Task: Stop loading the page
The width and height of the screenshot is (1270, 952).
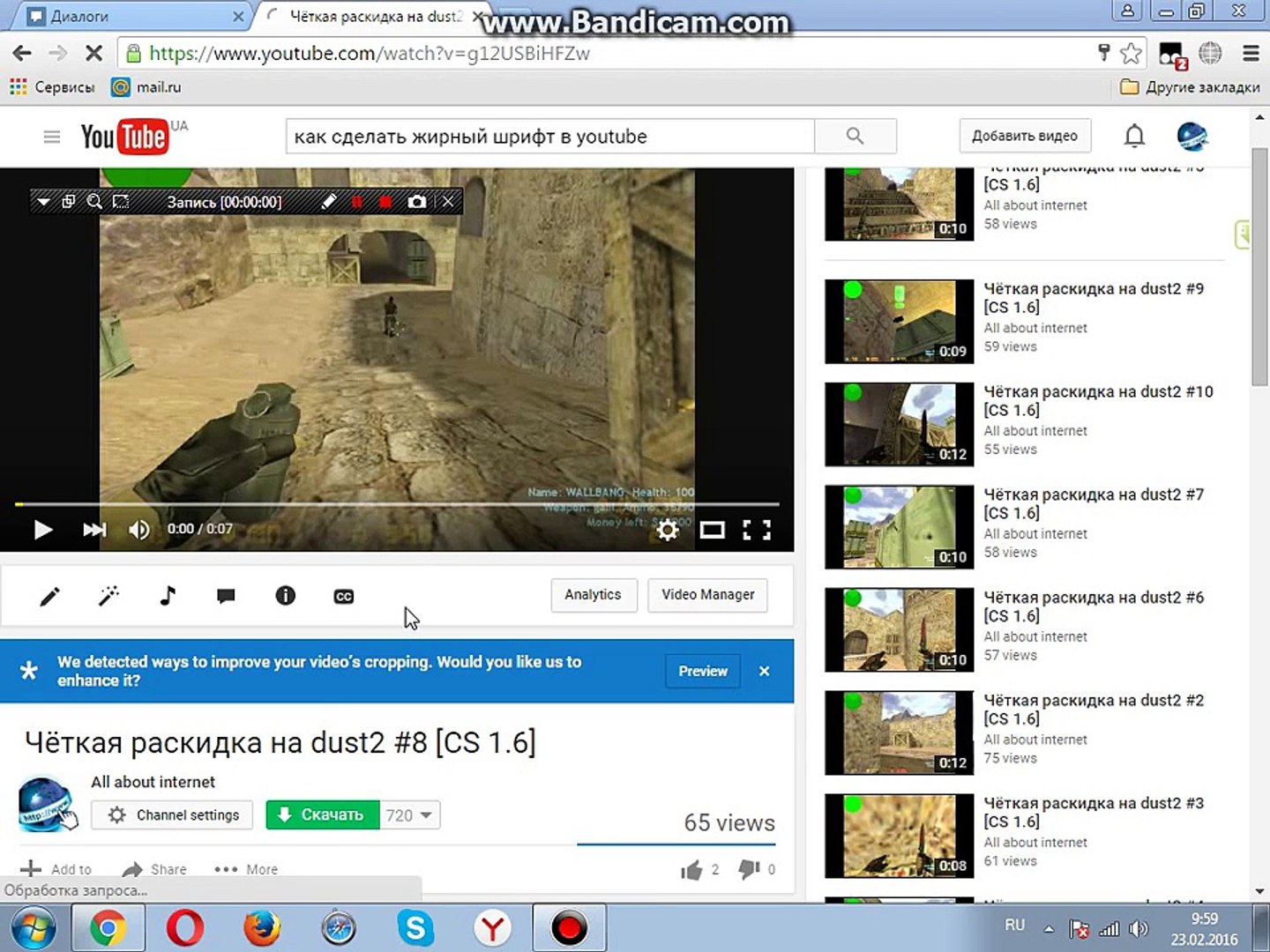Action: click(x=93, y=54)
